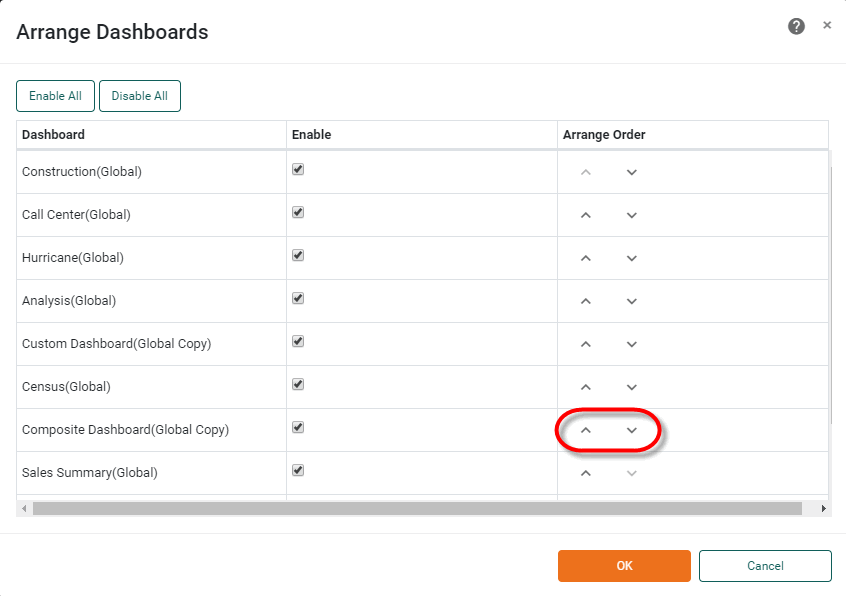
Task: Move Custom Dashboard up in order
Action: (x=585, y=343)
